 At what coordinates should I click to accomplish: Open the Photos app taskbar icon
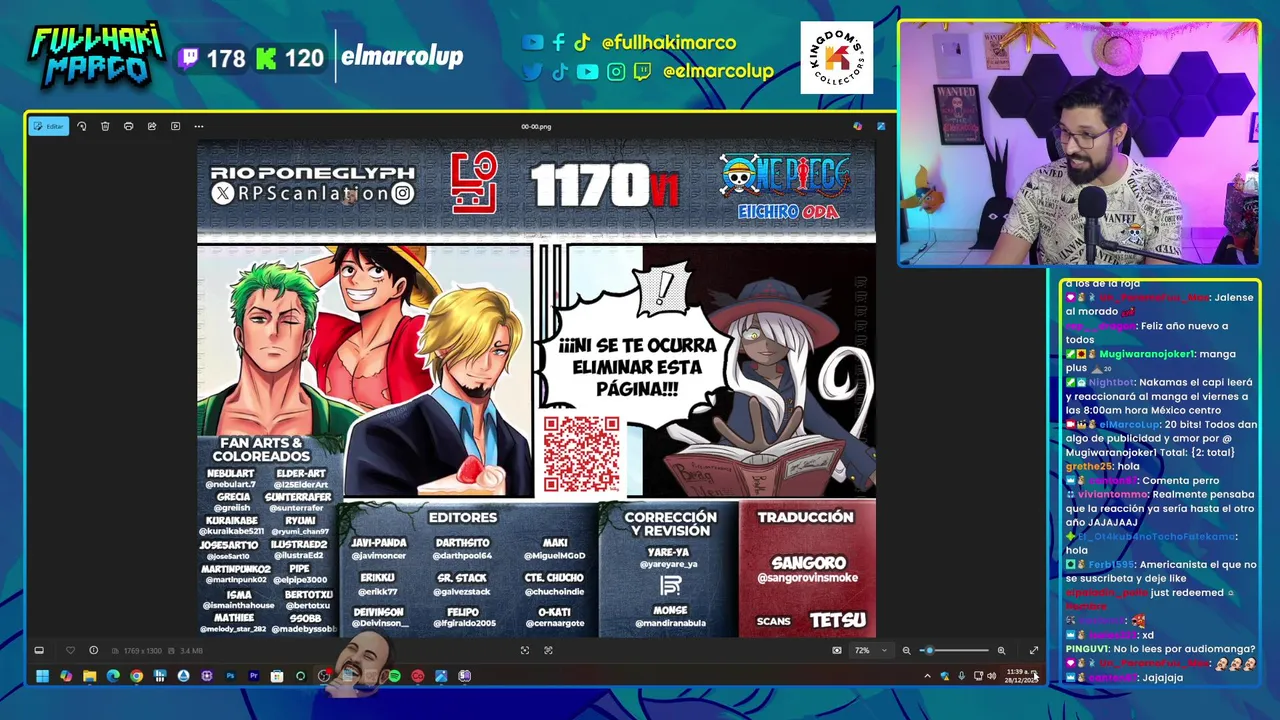pos(441,676)
